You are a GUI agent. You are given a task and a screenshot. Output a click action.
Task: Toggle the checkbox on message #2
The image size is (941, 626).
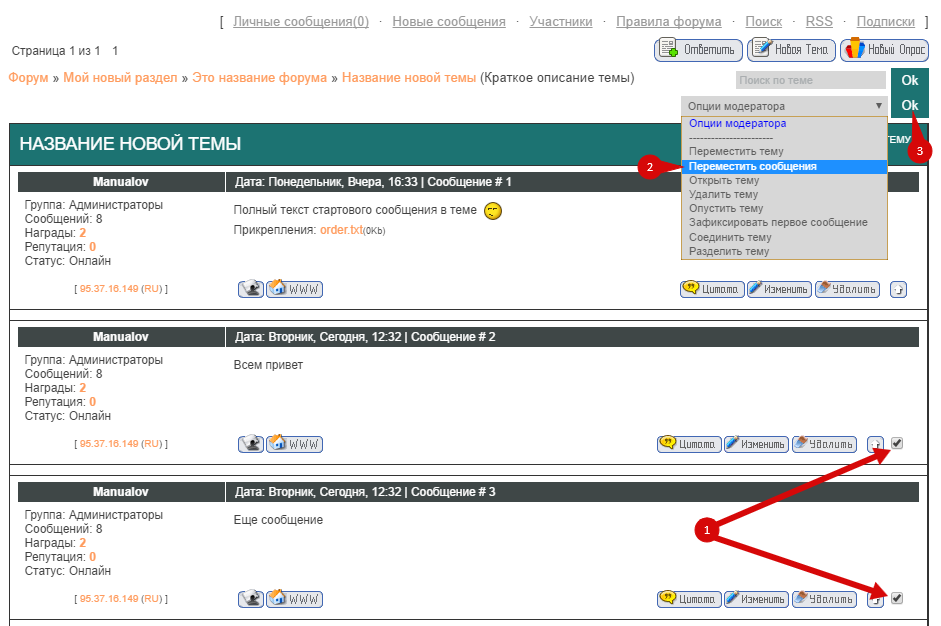pos(897,443)
